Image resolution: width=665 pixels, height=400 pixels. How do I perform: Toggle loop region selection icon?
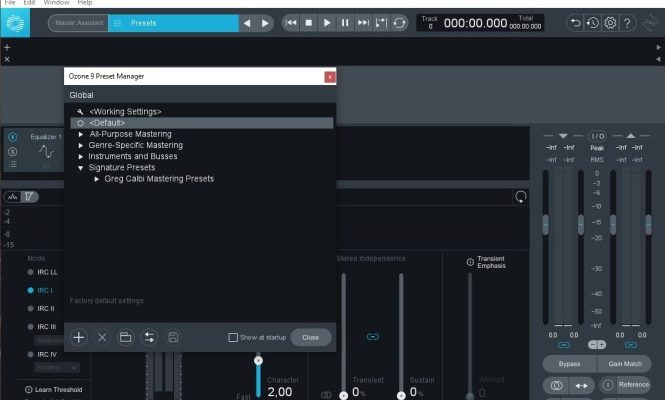pos(381,23)
